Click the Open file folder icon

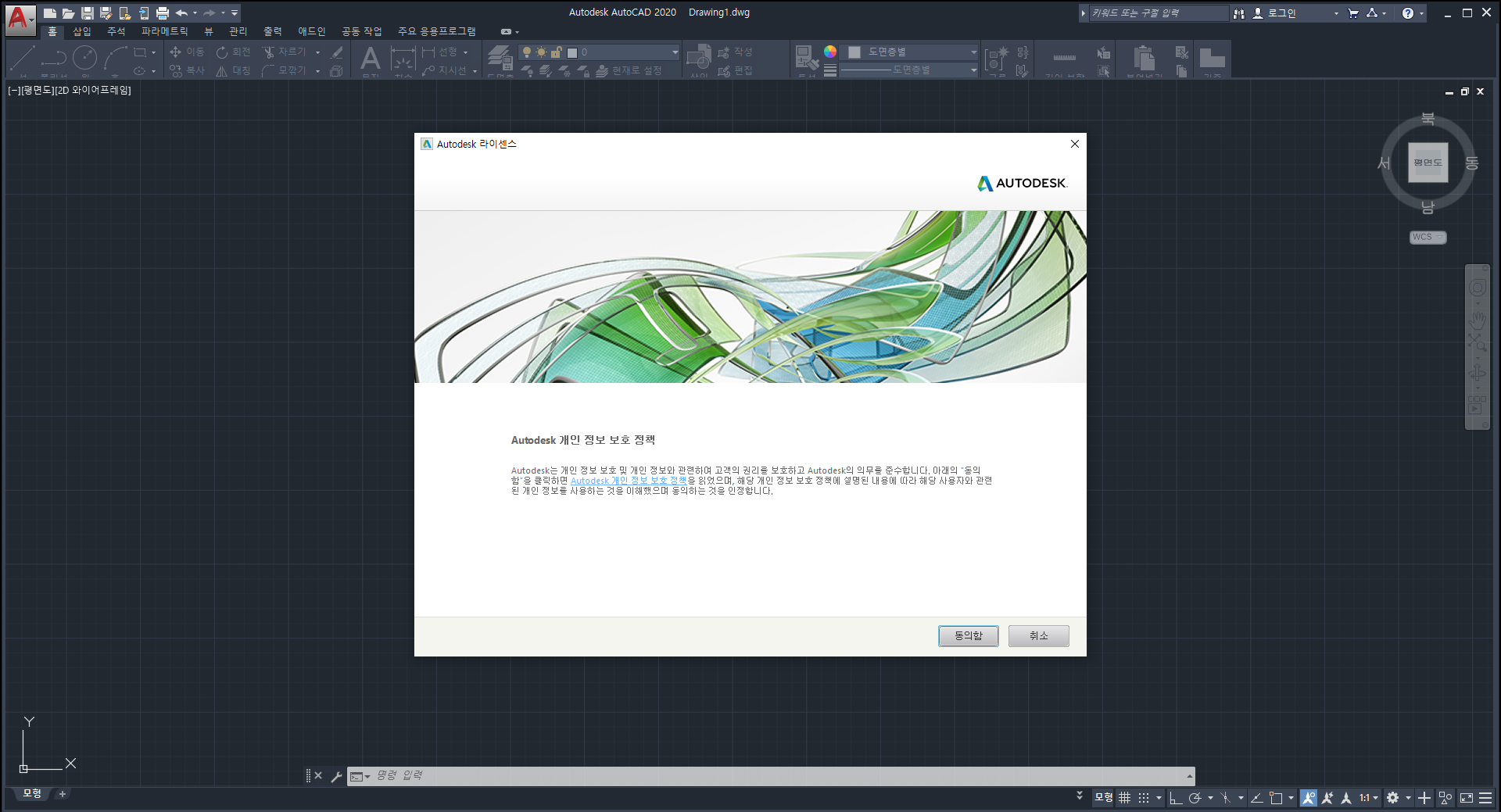[69, 13]
